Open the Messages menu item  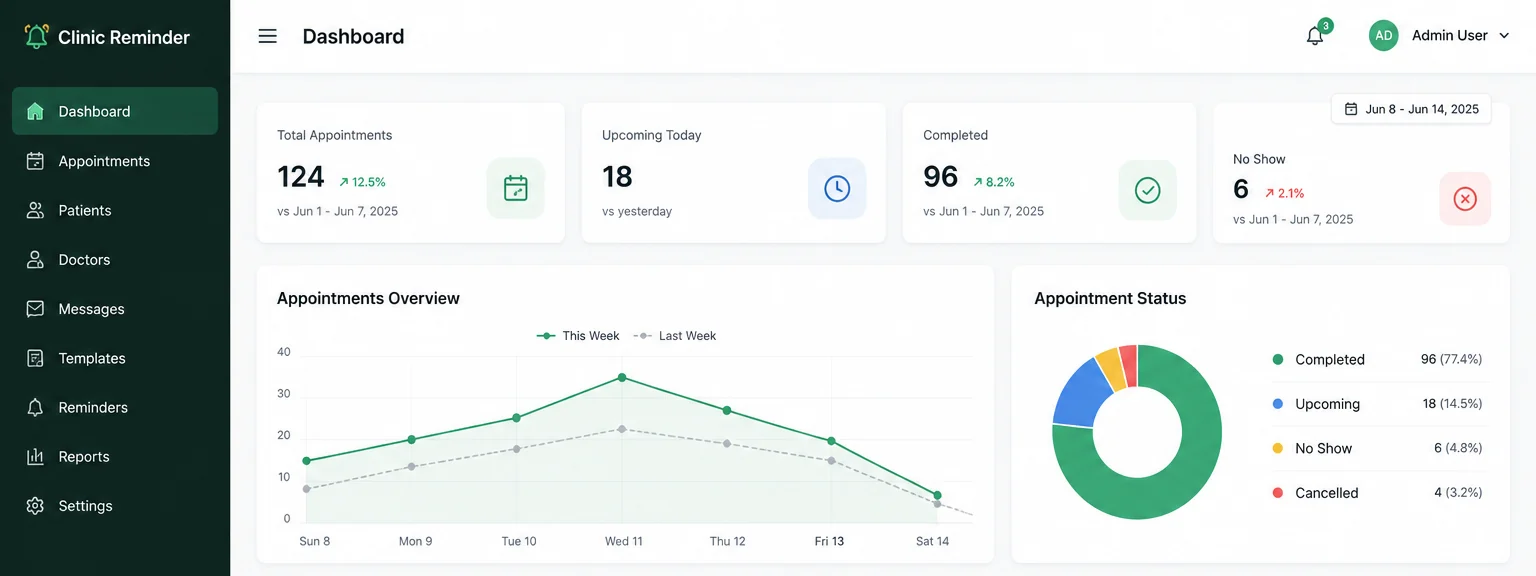click(115, 309)
